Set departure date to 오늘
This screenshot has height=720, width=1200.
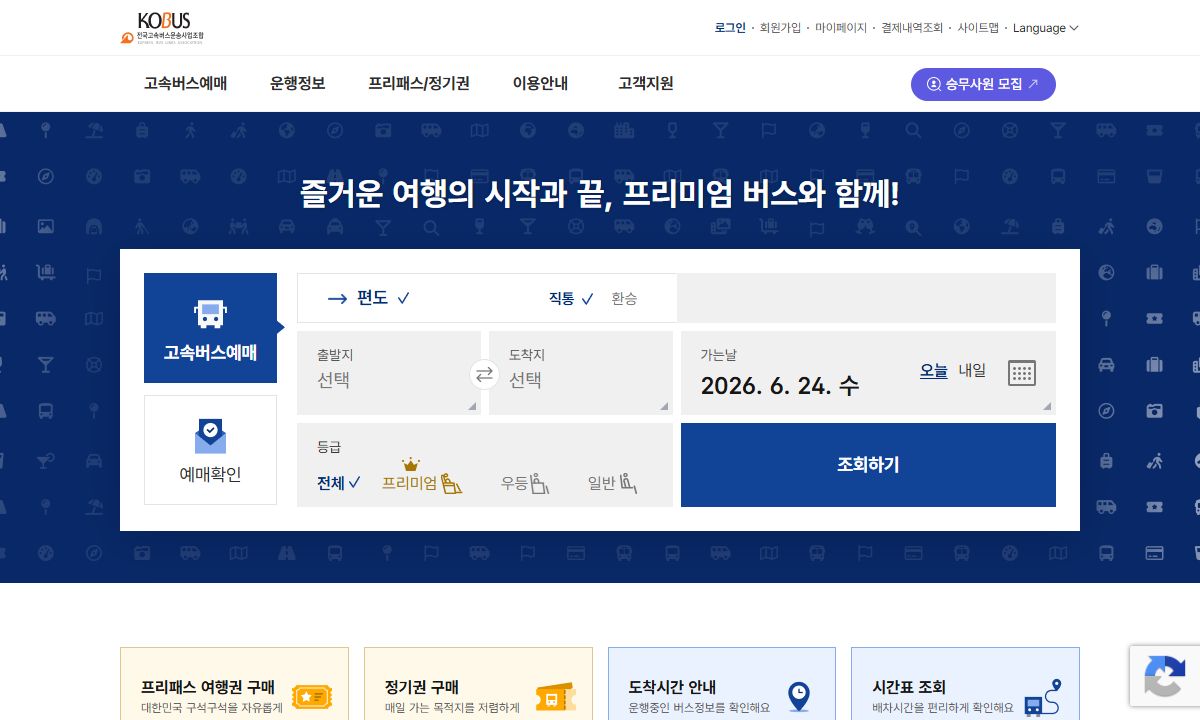pyautogui.click(x=934, y=370)
